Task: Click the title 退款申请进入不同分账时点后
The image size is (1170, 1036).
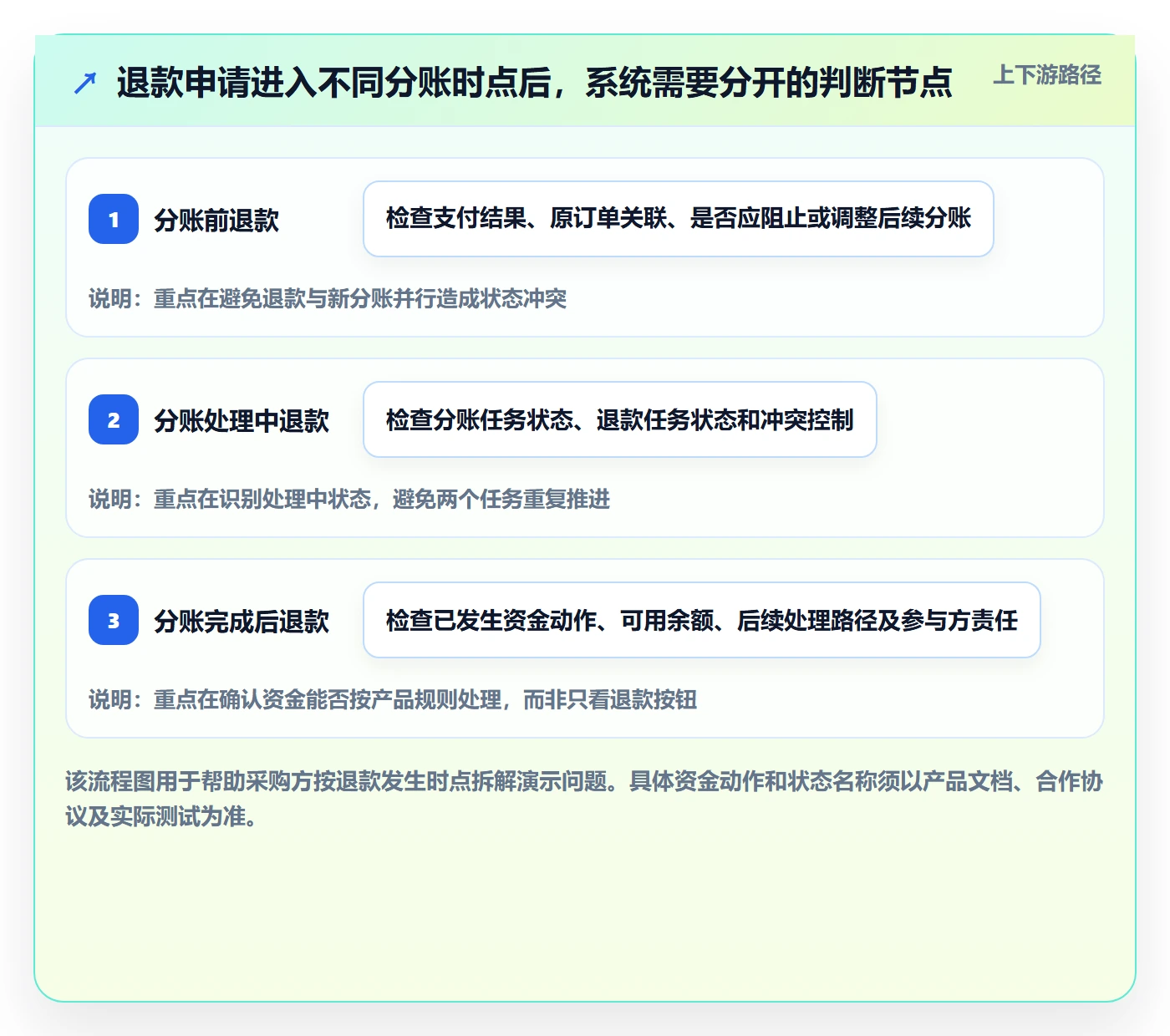Action: click(x=534, y=83)
